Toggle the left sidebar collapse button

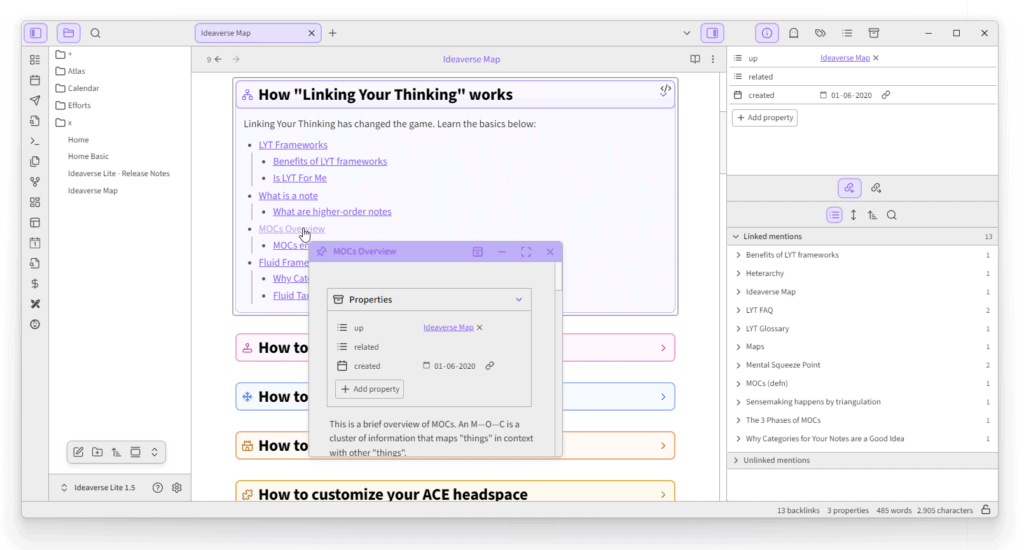pos(36,33)
